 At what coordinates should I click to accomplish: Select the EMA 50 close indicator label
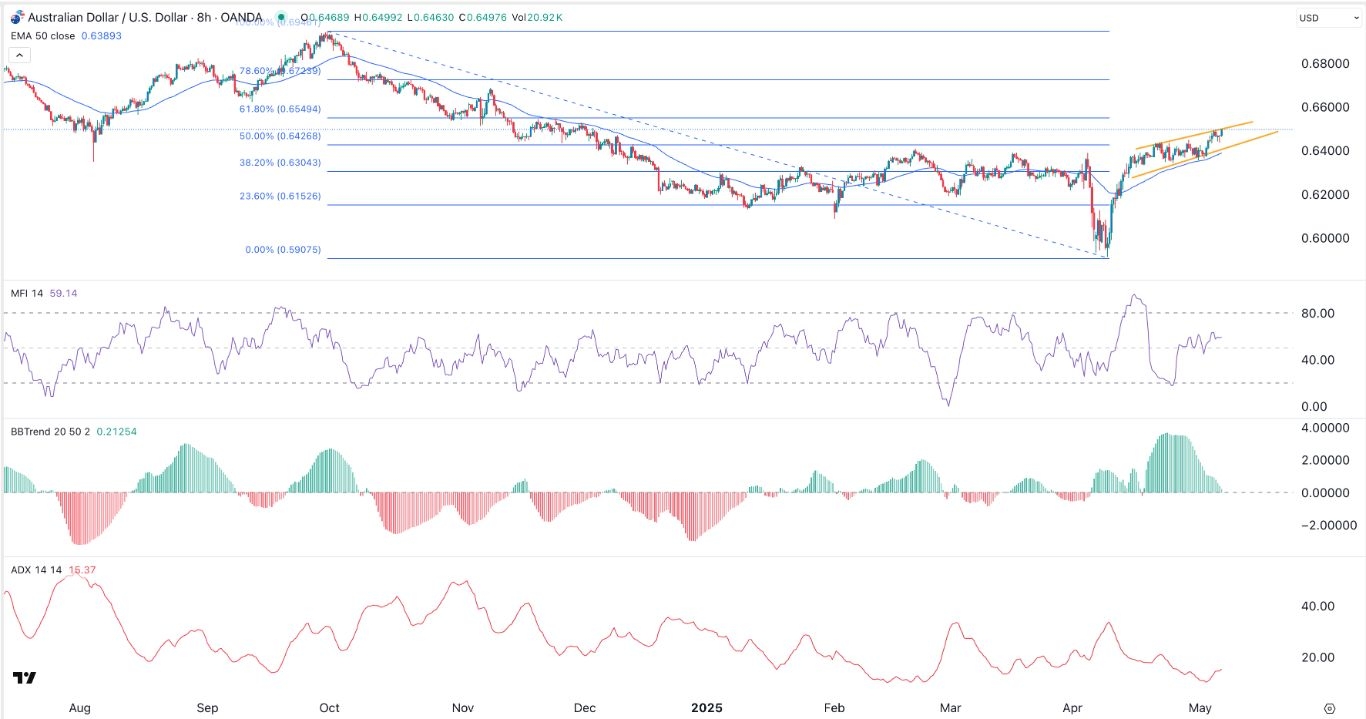(45, 34)
